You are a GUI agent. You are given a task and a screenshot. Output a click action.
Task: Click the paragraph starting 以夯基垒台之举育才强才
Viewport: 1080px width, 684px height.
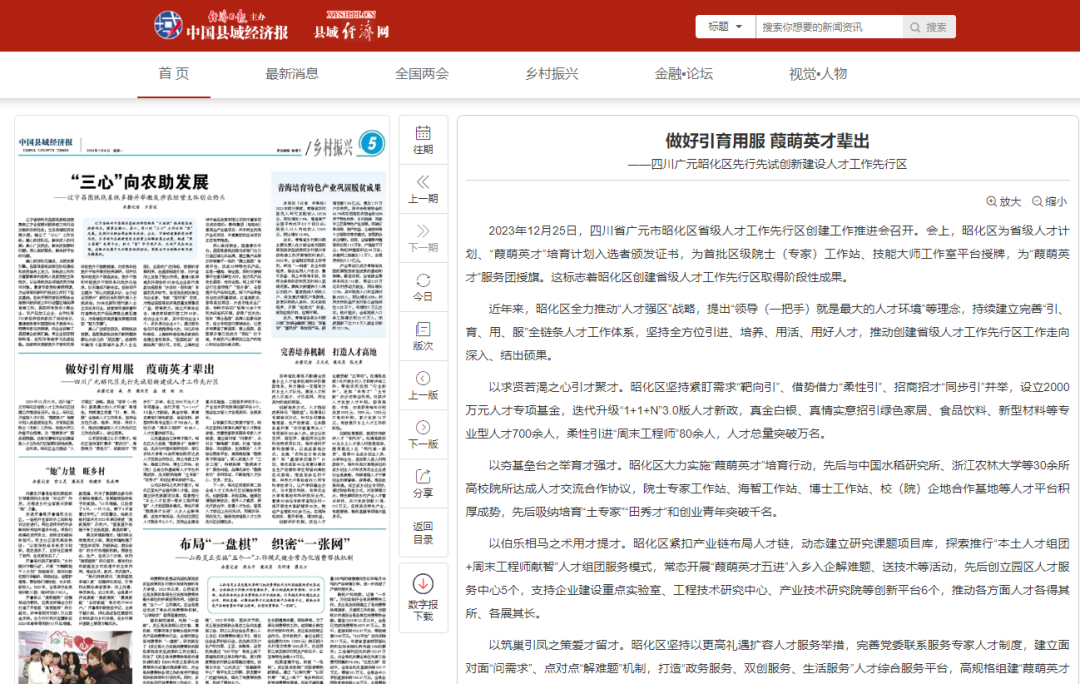(767, 488)
